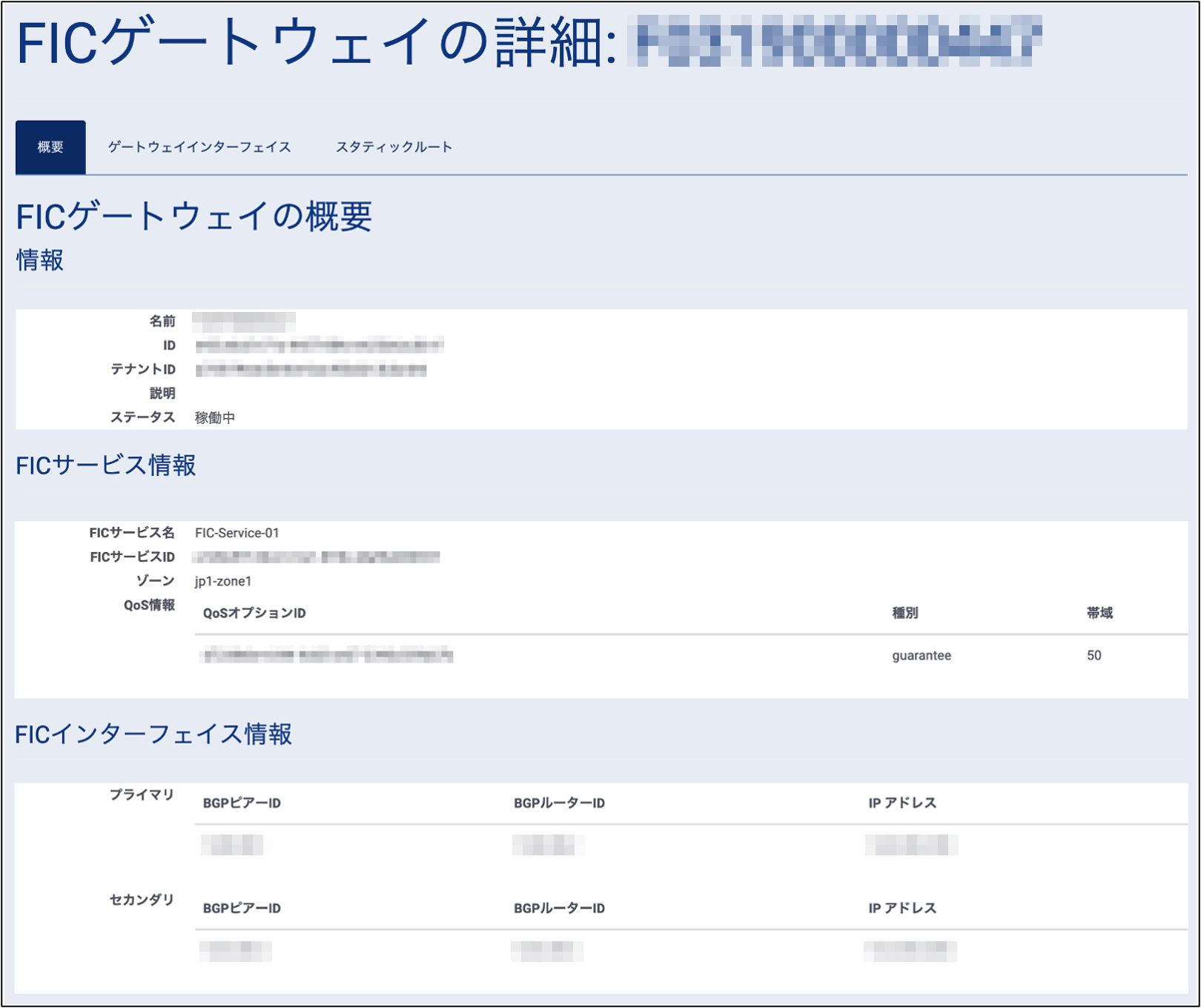Select the FICゲートウェイの詳細 page title

point(317,43)
